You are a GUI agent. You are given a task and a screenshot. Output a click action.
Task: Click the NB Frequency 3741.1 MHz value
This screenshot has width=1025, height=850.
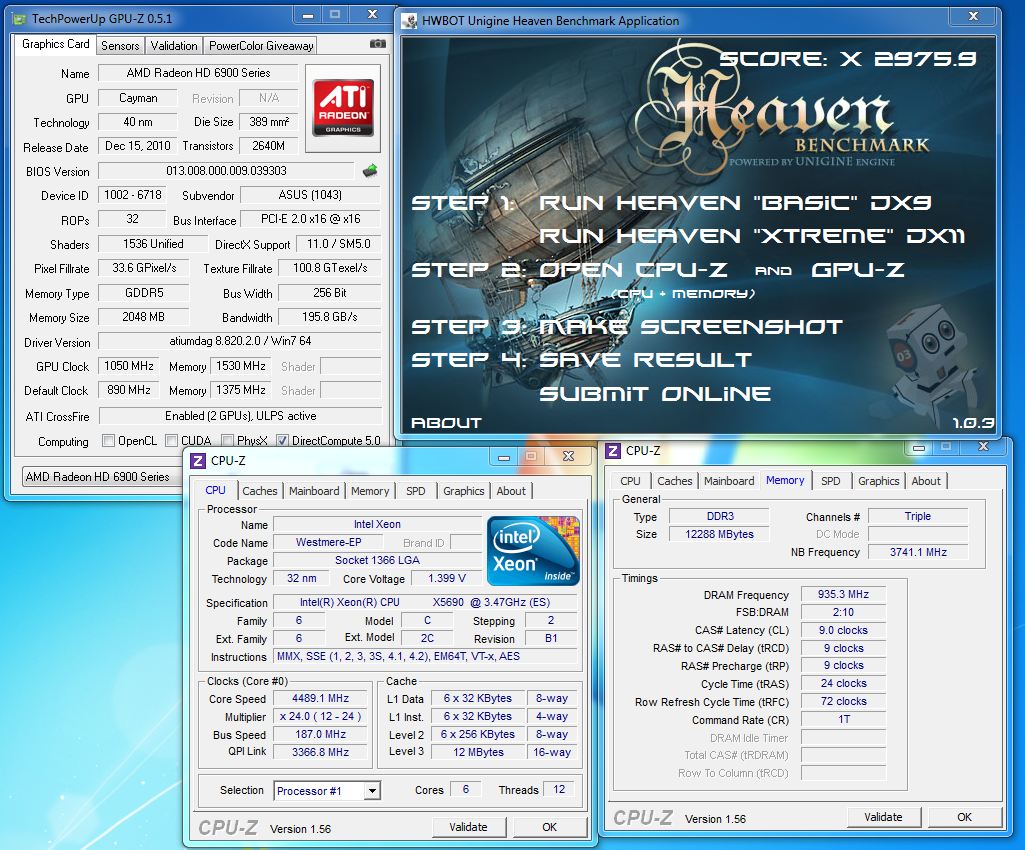(x=918, y=552)
